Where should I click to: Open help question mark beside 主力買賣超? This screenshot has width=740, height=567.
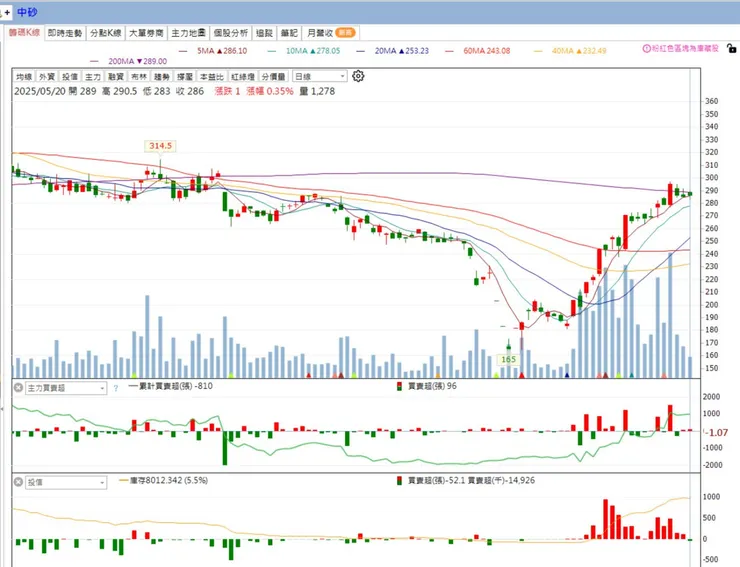116,388
